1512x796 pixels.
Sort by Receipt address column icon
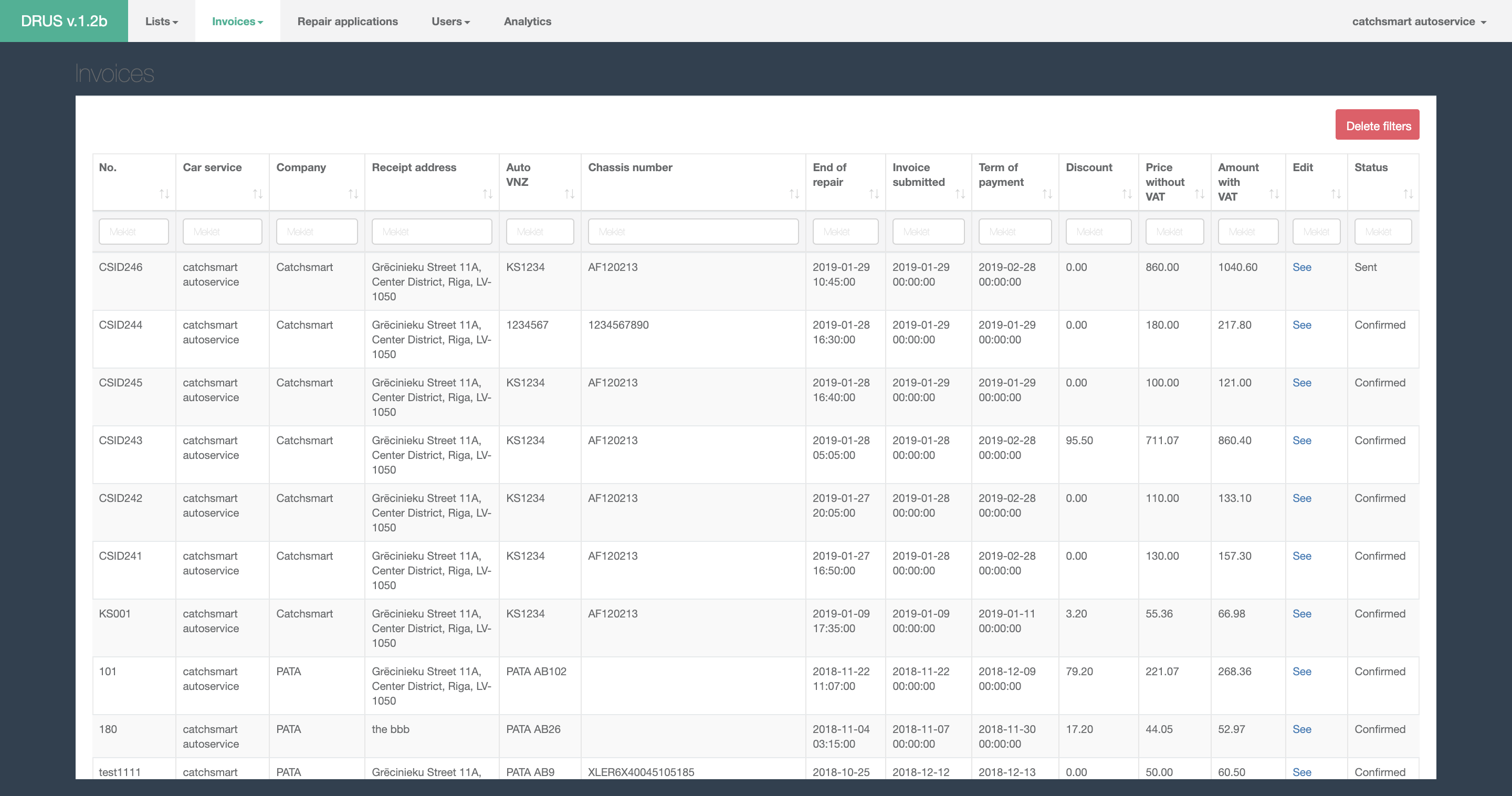coord(488,194)
